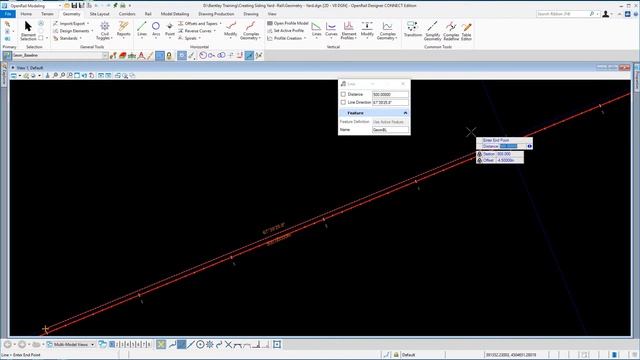Viewport: 640px width, 360px height.
Task: Open the Reverse Curves dropdown
Action: pos(197,31)
